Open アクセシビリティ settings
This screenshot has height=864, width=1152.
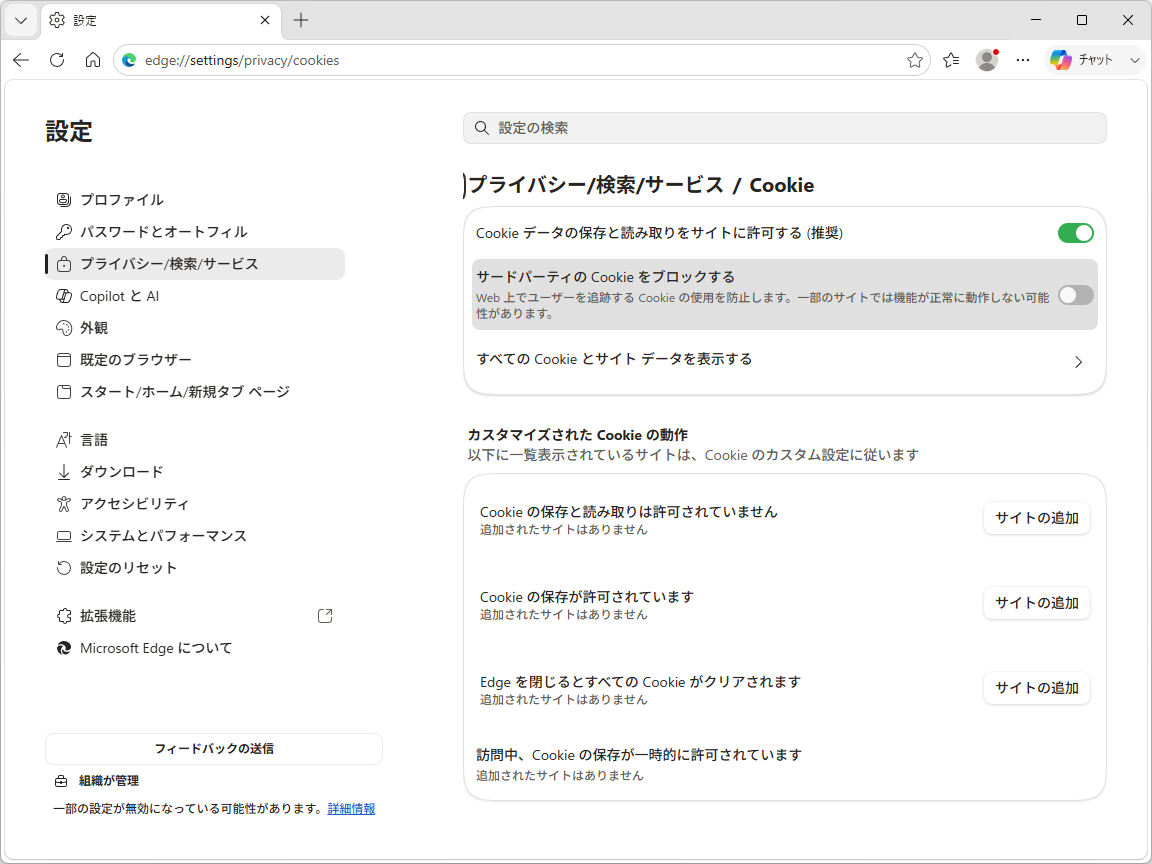[195, 504]
